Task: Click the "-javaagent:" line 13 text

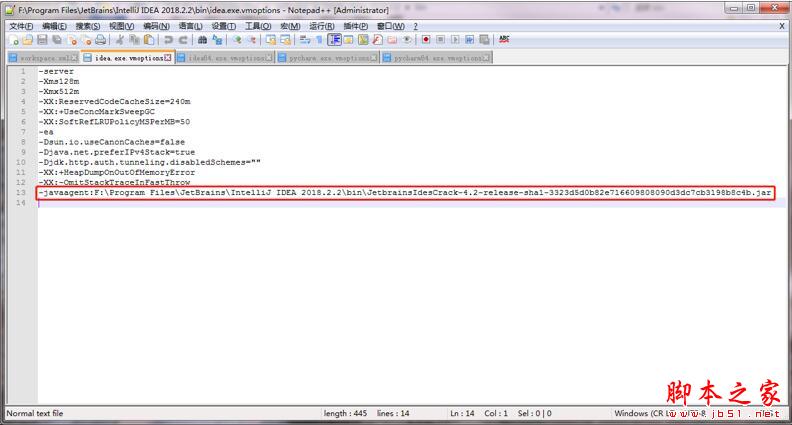Action: 405,193
